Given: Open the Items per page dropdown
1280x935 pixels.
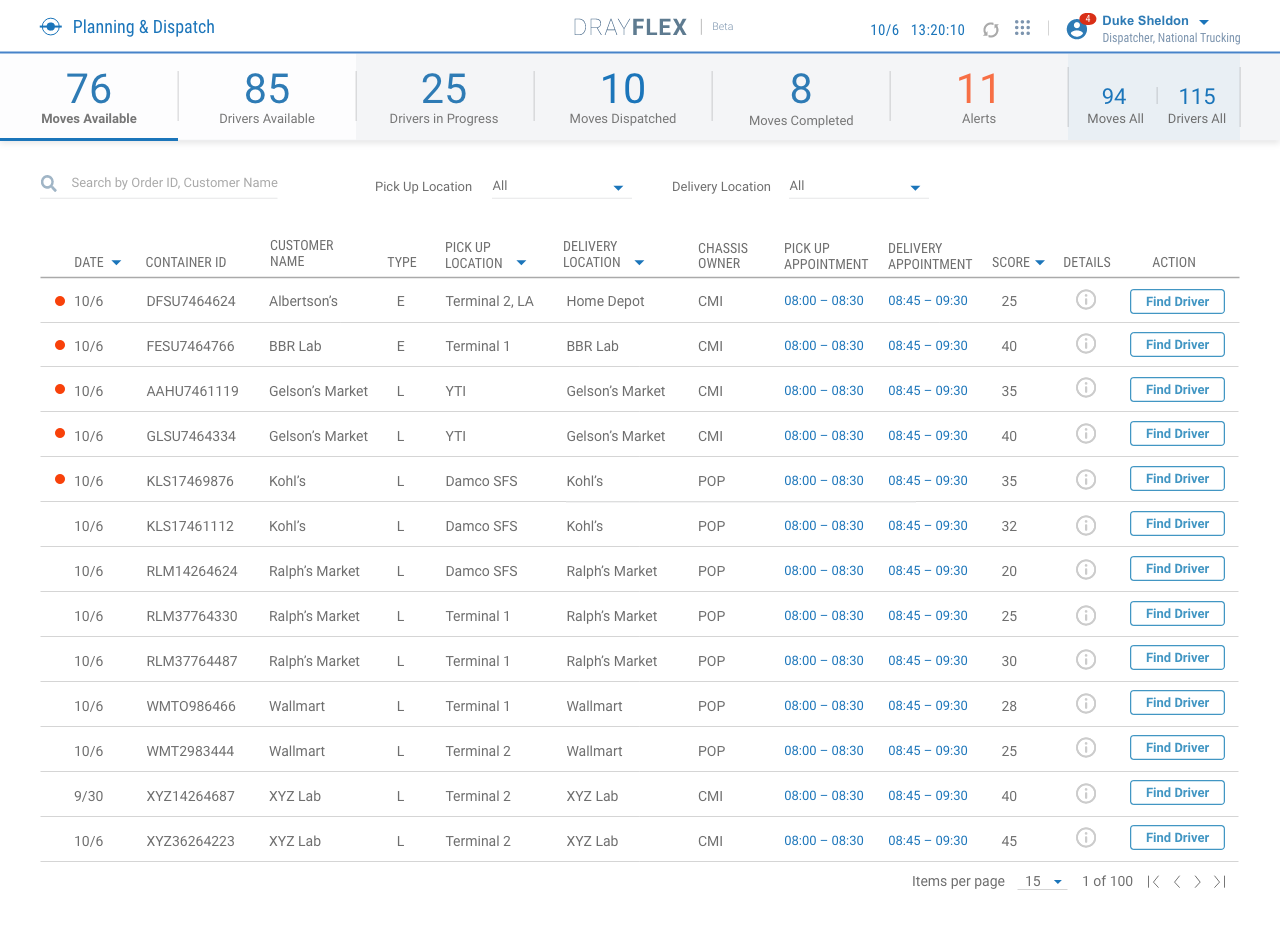Looking at the screenshot, I should tap(1042, 882).
